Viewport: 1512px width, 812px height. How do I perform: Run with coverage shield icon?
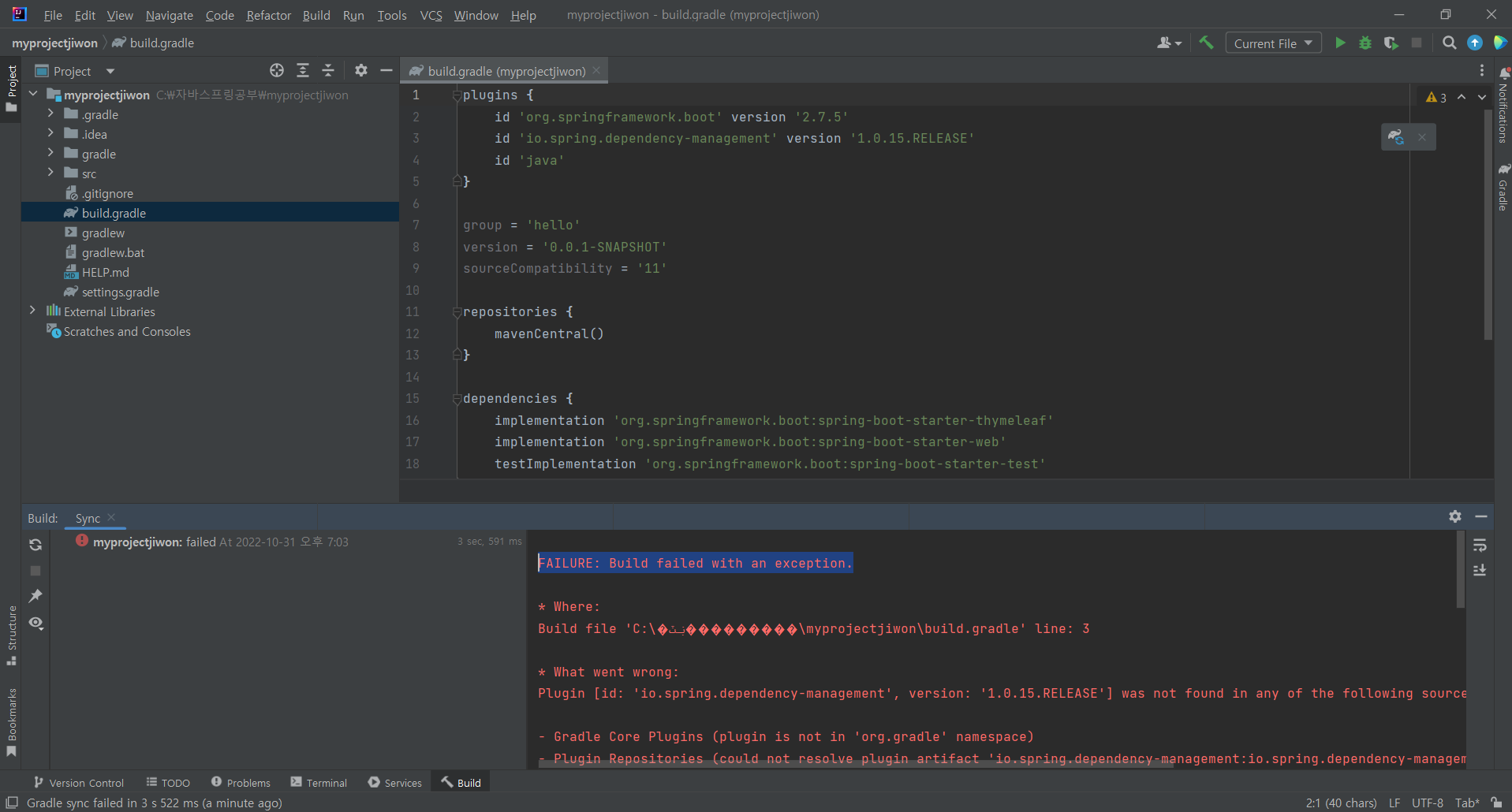[1391, 43]
